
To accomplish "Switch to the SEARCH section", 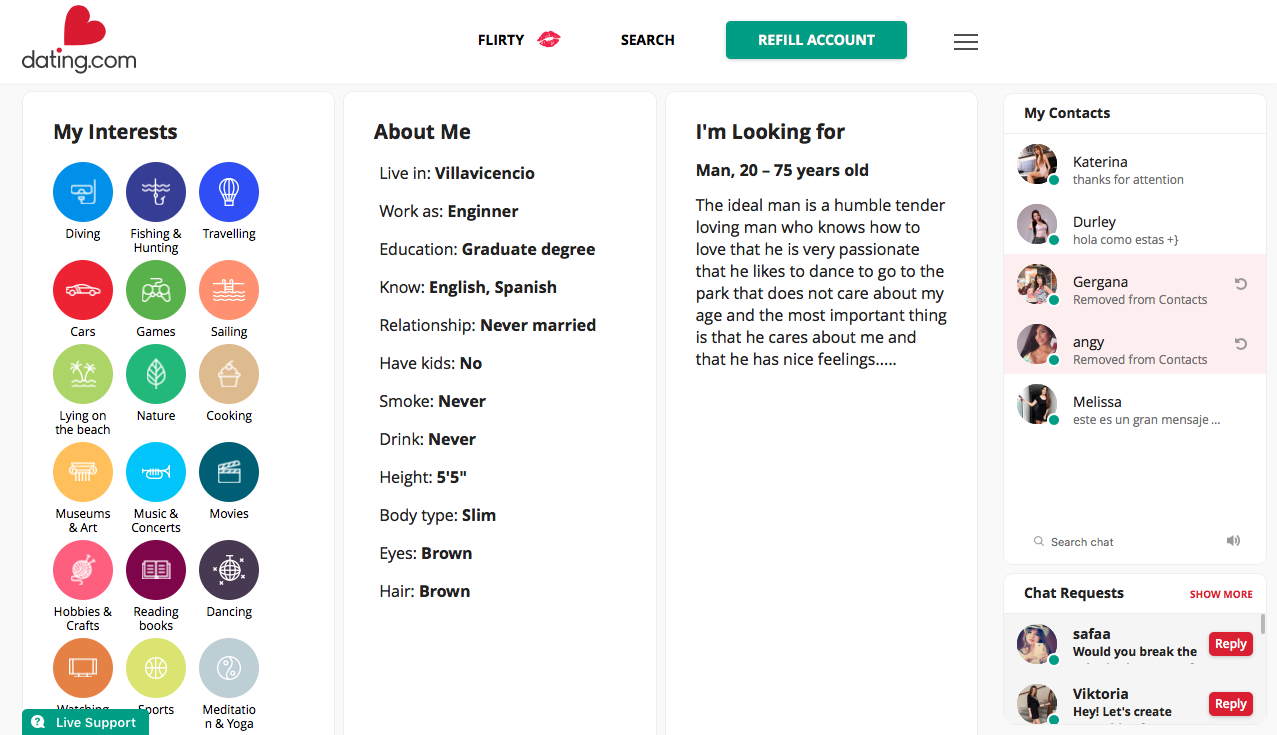I will click(647, 40).
